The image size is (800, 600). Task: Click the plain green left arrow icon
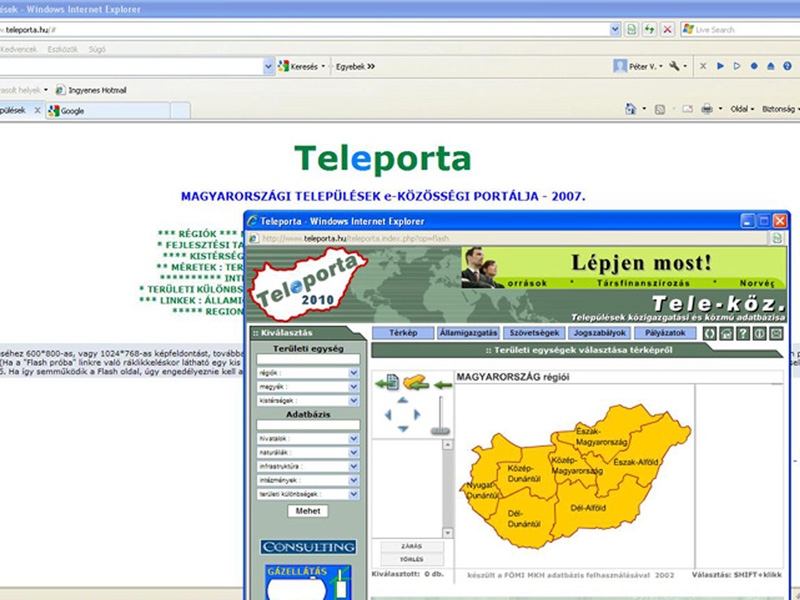click(442, 385)
